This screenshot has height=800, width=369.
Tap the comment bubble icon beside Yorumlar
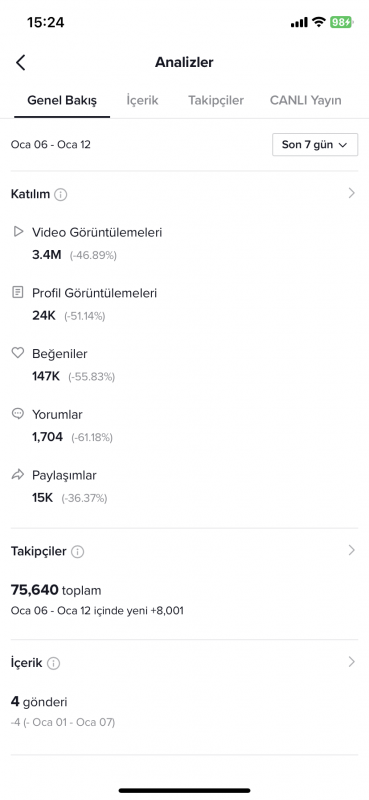pos(18,414)
